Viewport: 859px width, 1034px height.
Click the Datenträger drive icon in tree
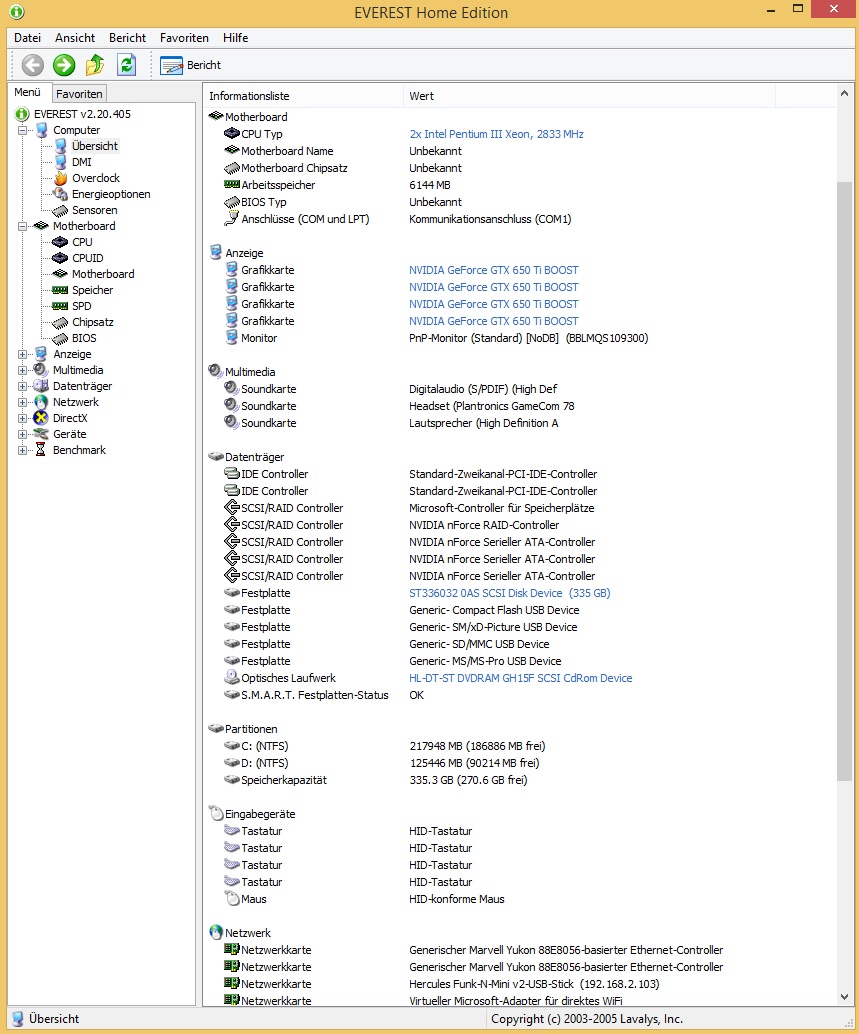41,386
